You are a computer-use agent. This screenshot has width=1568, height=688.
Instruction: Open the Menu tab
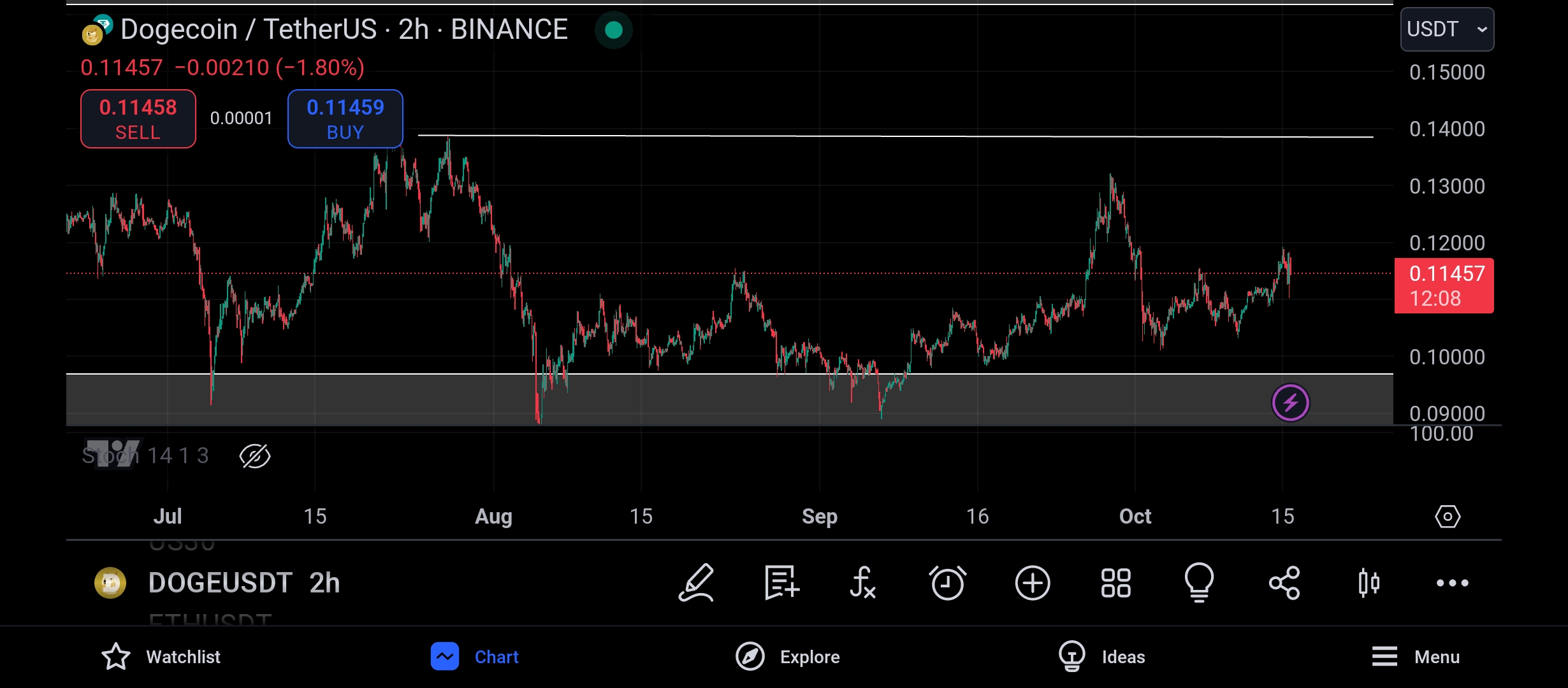click(1416, 657)
